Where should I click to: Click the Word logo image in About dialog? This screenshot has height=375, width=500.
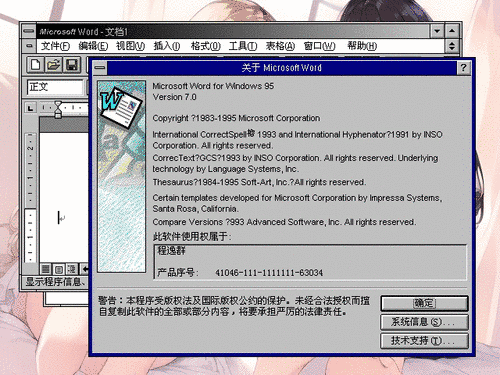[122, 176]
